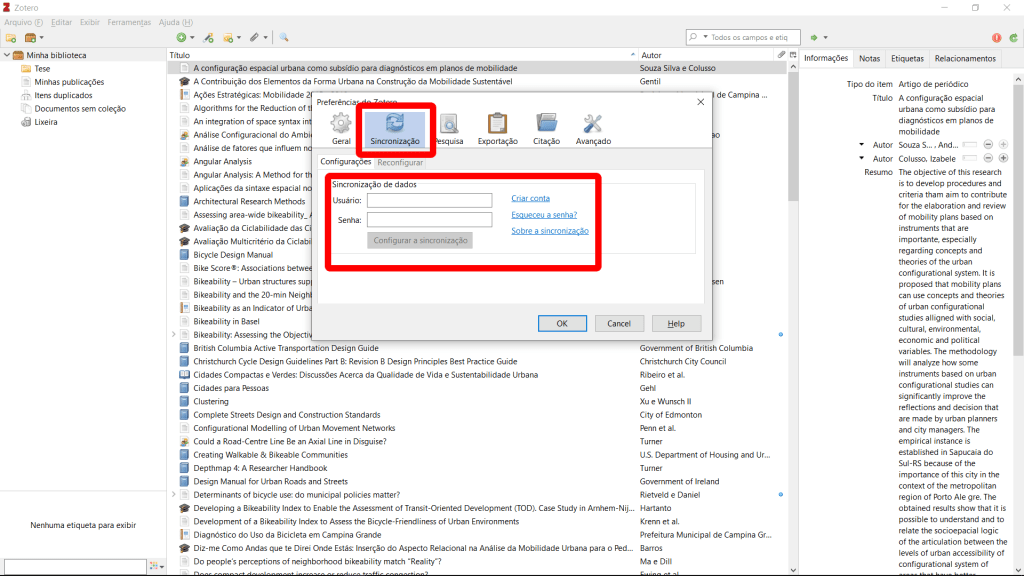This screenshot has width=1024, height=576.
Task: Open the Exportação preferences pane
Action: click(497, 128)
